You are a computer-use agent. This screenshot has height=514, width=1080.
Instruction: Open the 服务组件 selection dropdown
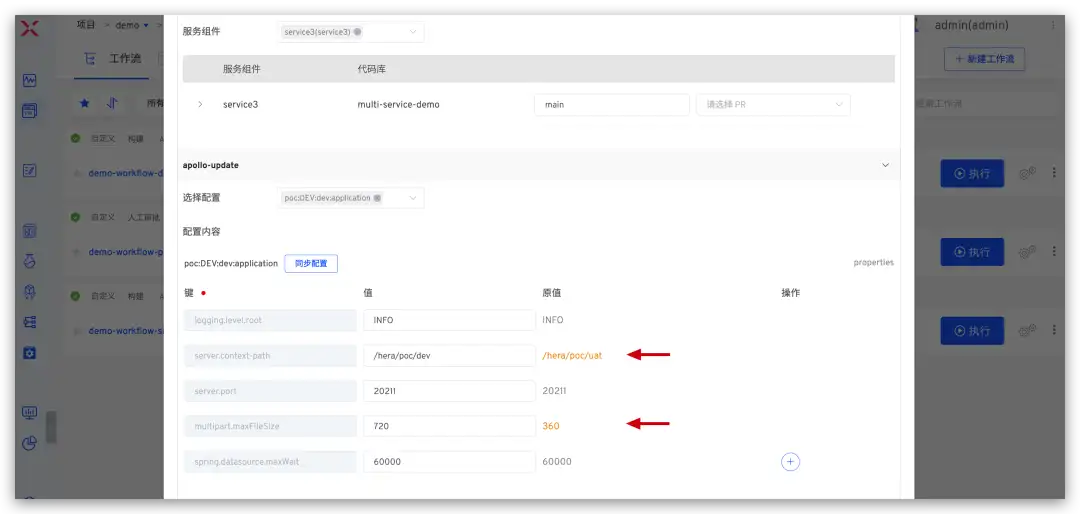click(351, 32)
